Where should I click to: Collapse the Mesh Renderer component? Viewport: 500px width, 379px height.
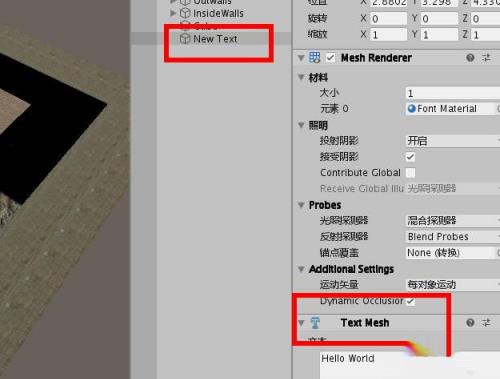click(x=301, y=58)
